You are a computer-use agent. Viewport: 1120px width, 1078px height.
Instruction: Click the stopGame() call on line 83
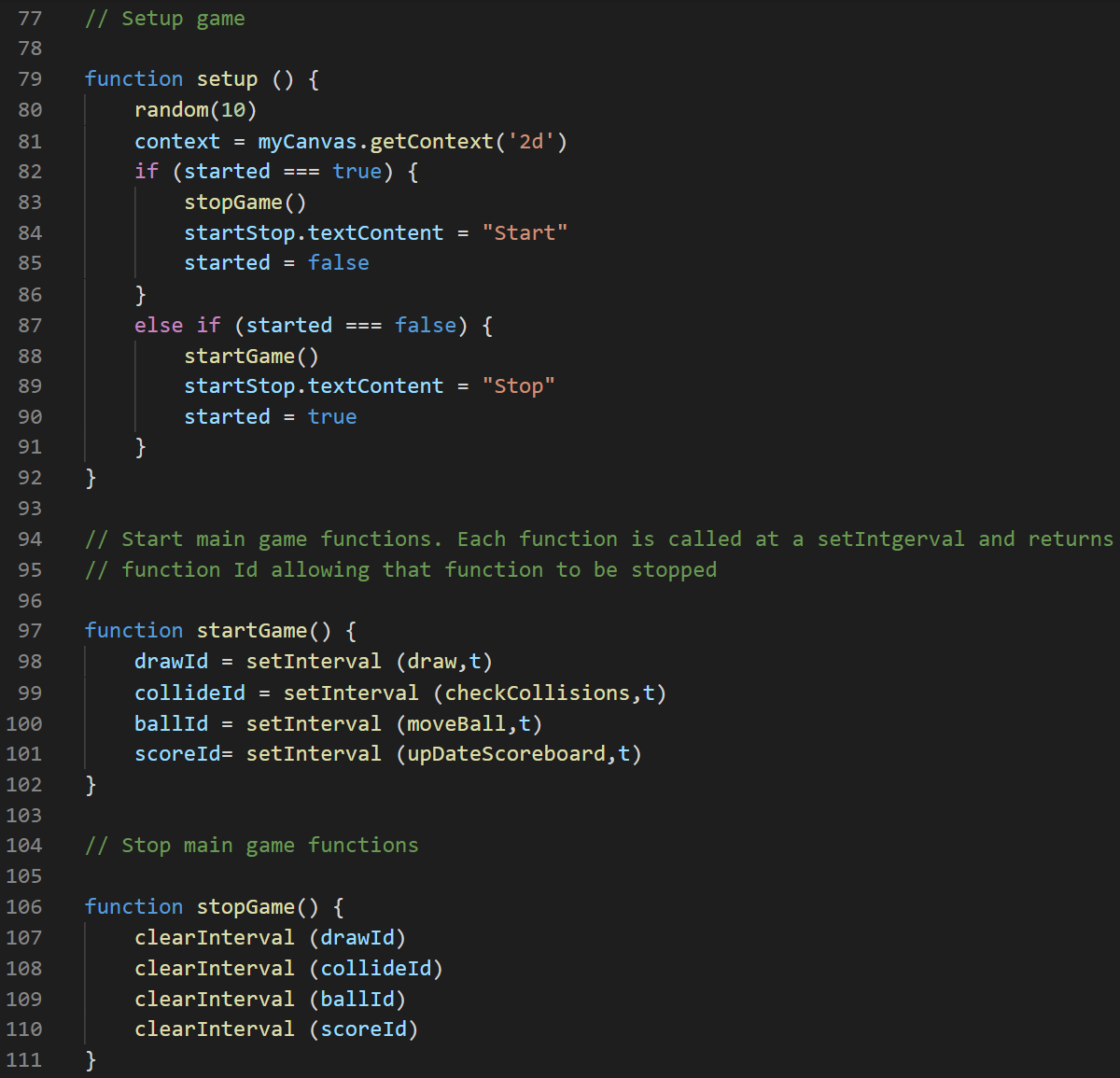(245, 203)
